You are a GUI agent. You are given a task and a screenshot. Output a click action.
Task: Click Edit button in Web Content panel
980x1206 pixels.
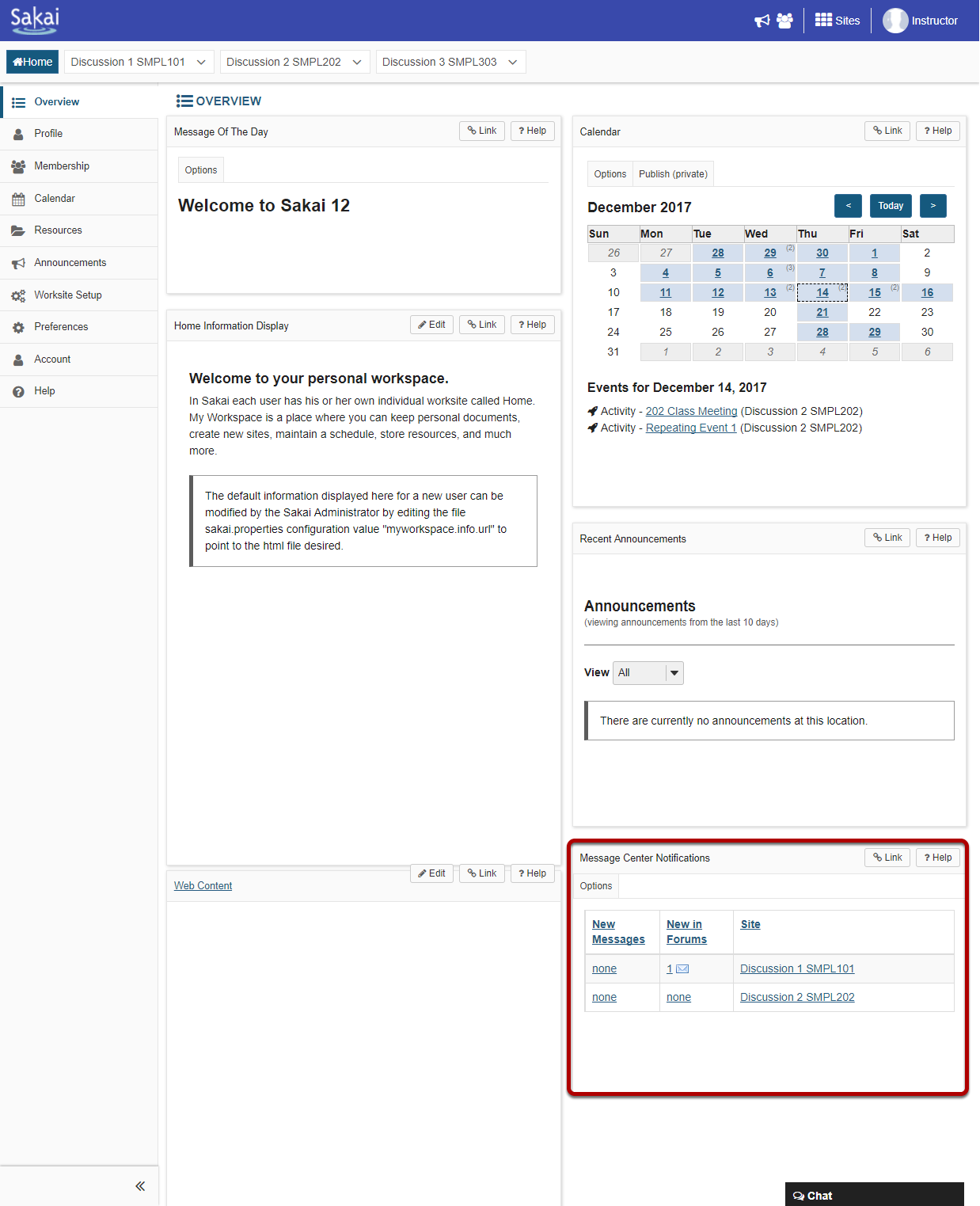pos(431,873)
